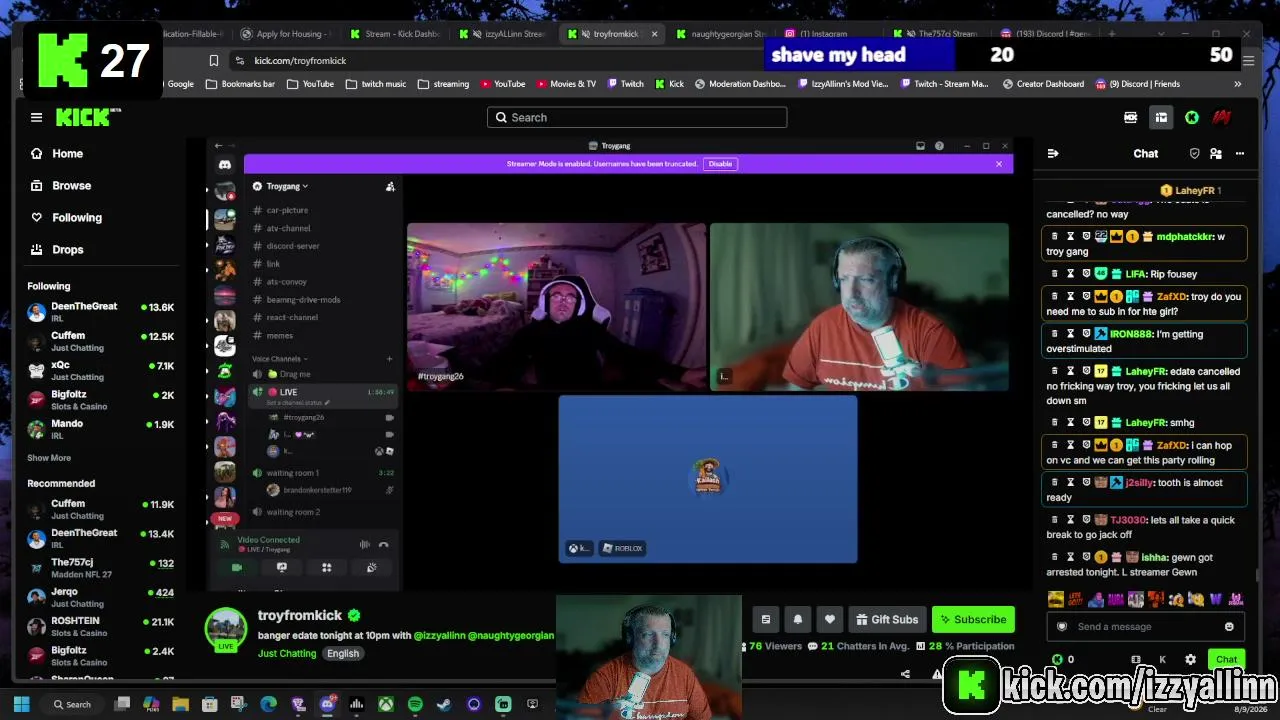Open Jerqo recommended channel
The image size is (1280, 720).
pyautogui.click(x=101, y=597)
